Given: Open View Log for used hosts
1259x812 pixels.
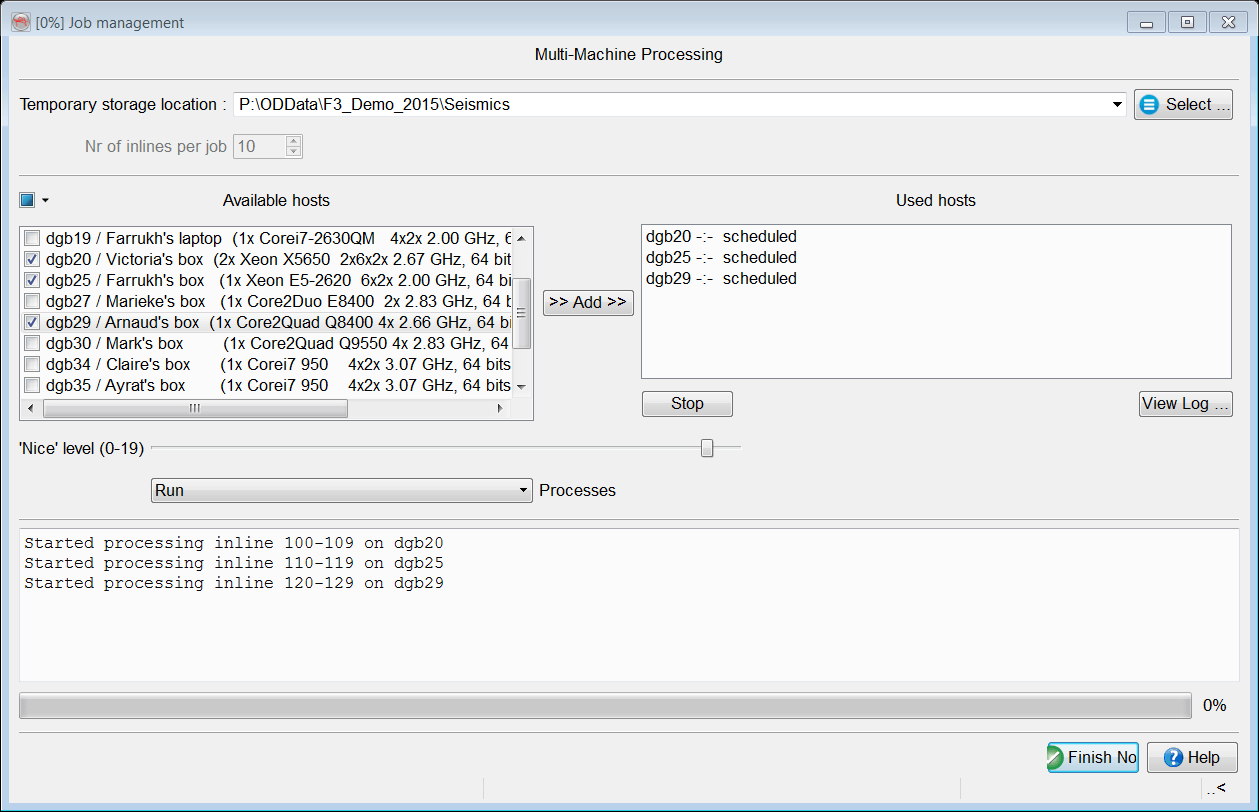Looking at the screenshot, I should click(1185, 404).
